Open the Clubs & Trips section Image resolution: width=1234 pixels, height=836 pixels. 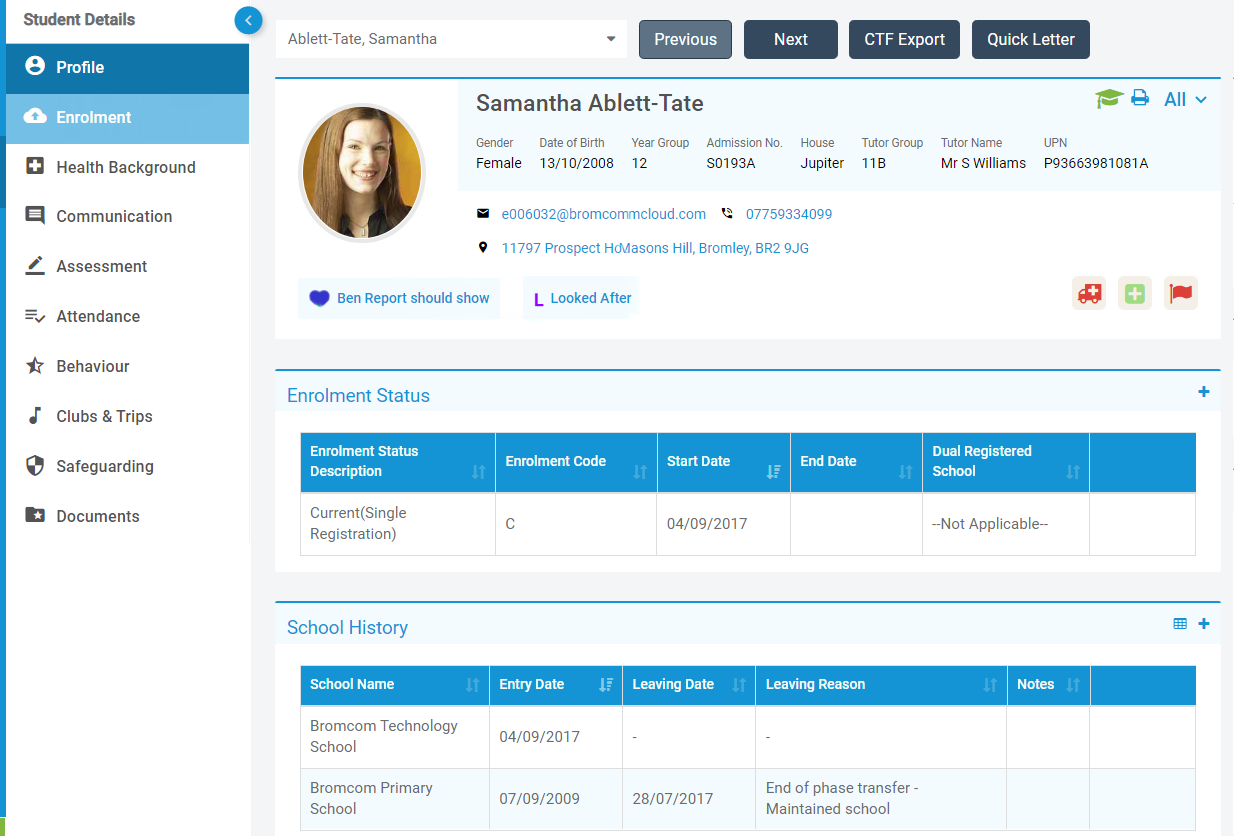click(127, 416)
